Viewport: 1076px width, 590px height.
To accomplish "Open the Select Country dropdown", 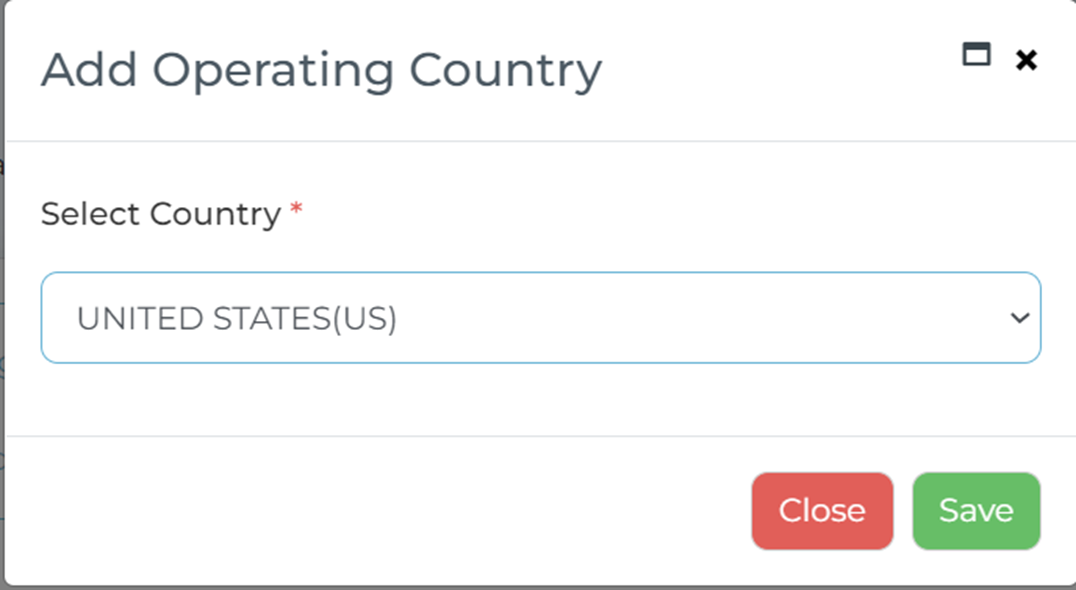I will (541, 318).
